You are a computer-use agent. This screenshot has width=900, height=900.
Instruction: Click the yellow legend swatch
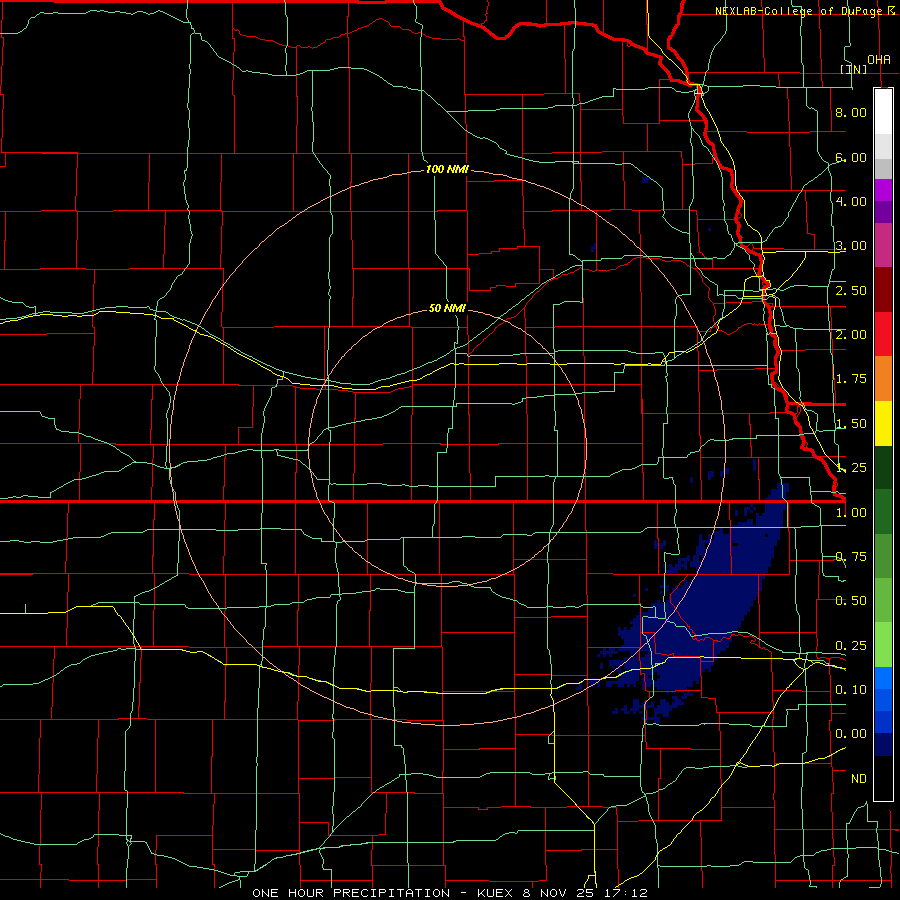(883, 423)
